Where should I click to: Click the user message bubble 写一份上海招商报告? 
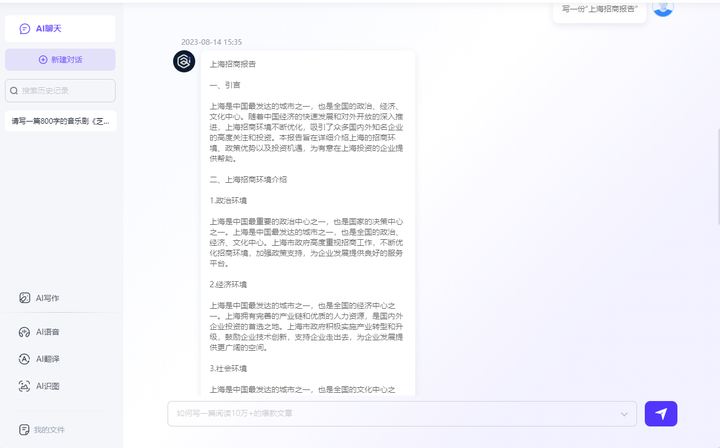point(599,9)
